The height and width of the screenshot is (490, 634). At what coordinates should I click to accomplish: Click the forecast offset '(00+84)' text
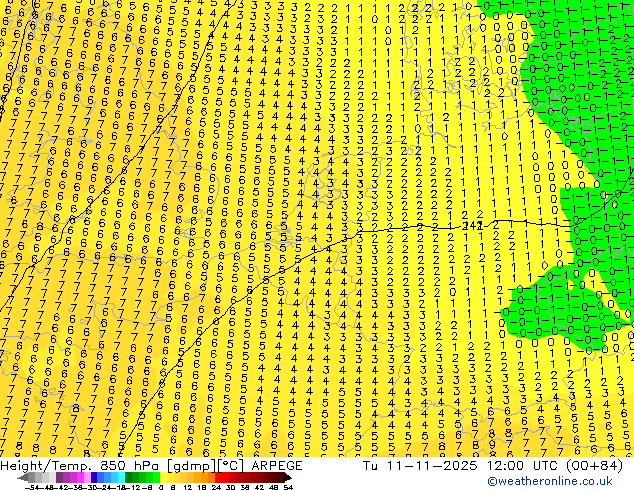tap(594, 465)
